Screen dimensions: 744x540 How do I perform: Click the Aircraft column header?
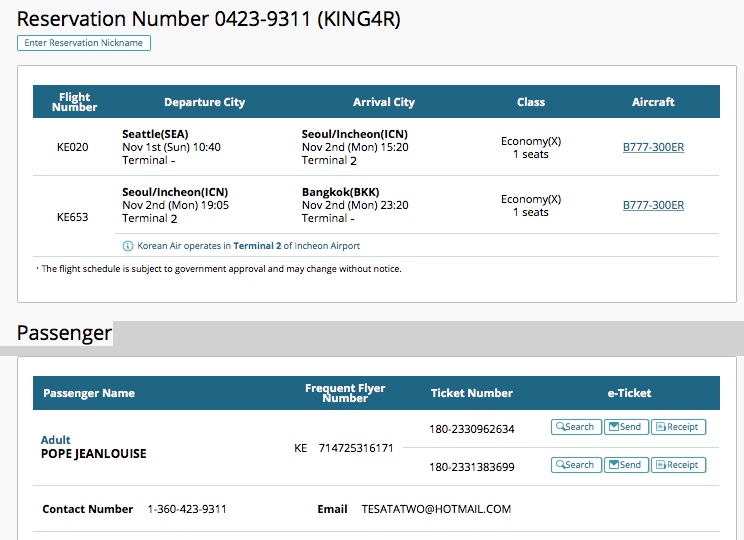(x=653, y=102)
